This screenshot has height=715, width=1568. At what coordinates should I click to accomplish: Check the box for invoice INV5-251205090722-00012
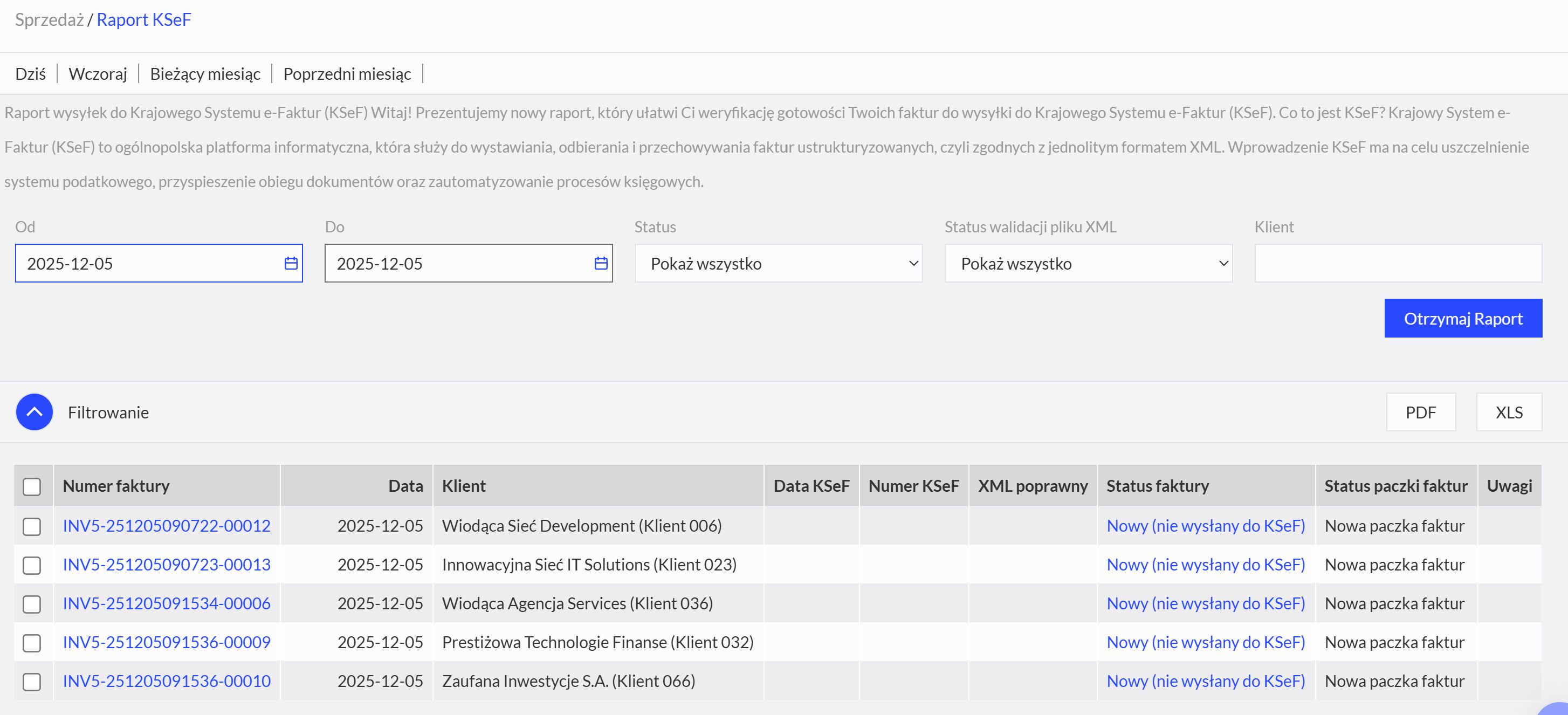32,526
